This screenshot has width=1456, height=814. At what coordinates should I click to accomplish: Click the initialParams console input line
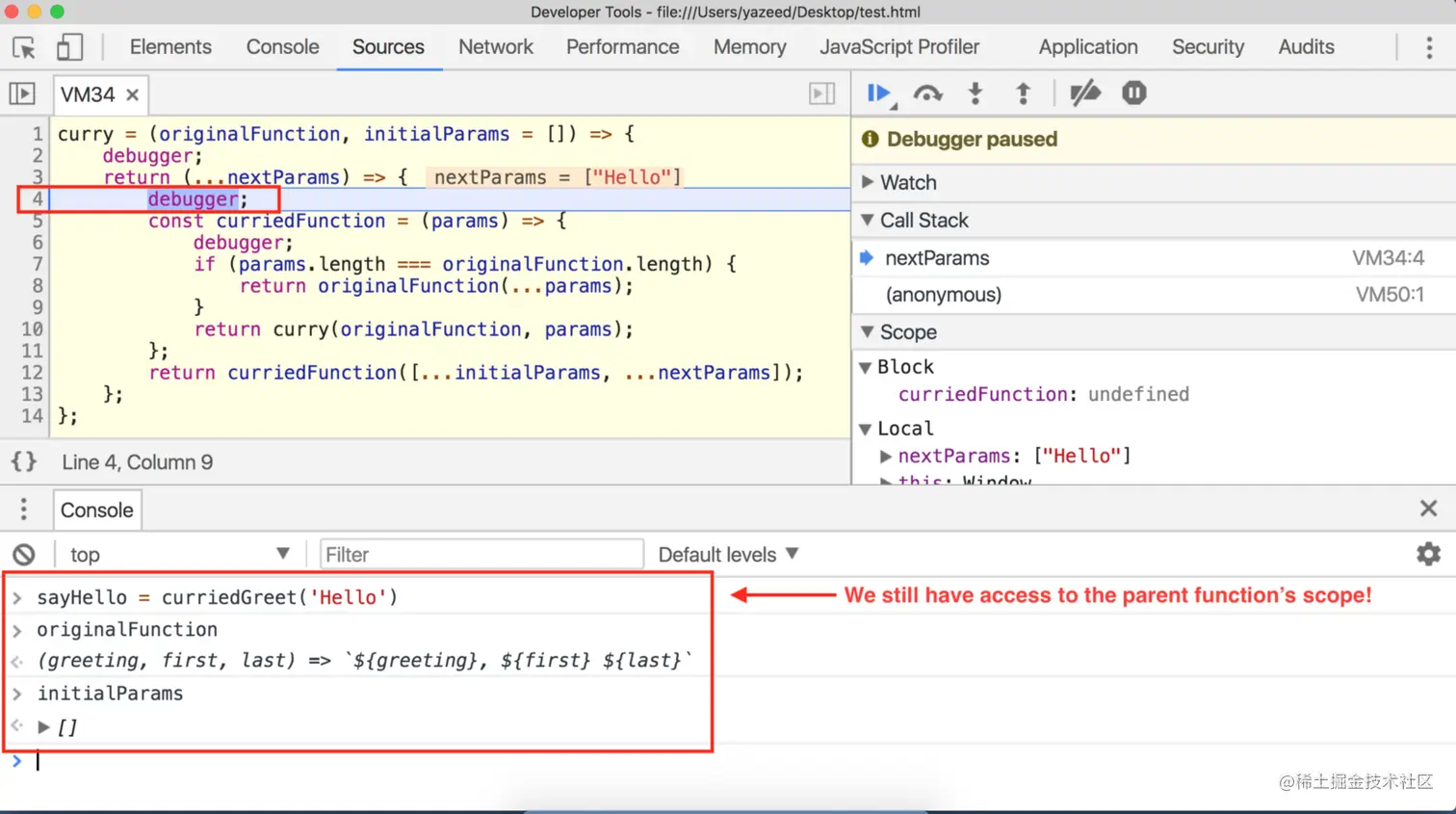point(110,694)
